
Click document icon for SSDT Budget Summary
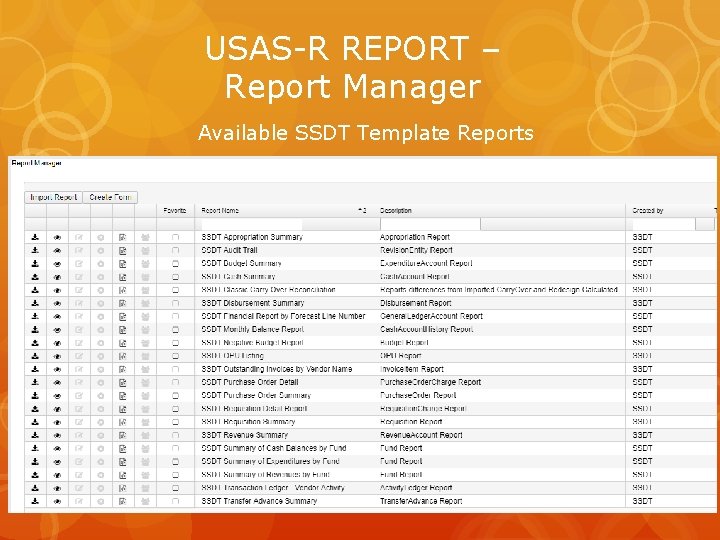123,264
